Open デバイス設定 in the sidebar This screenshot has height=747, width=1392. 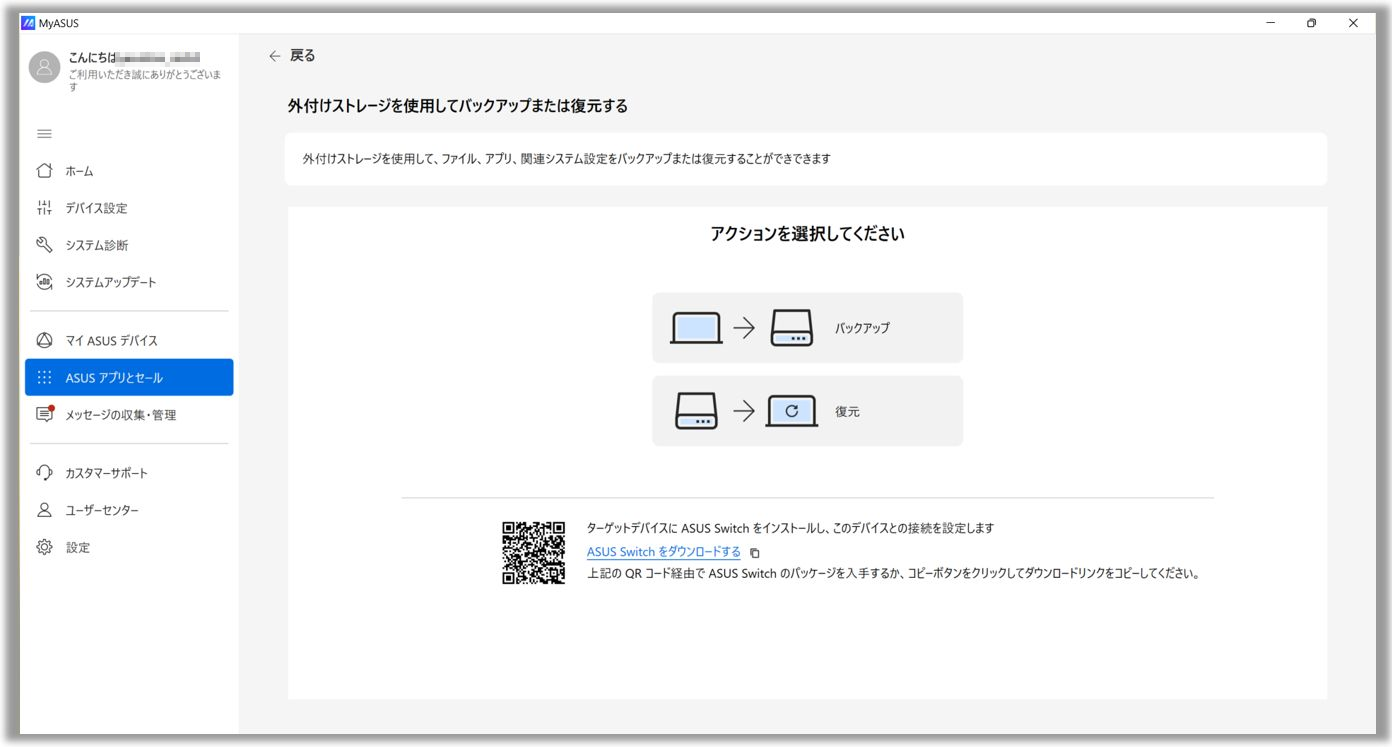[129, 208]
